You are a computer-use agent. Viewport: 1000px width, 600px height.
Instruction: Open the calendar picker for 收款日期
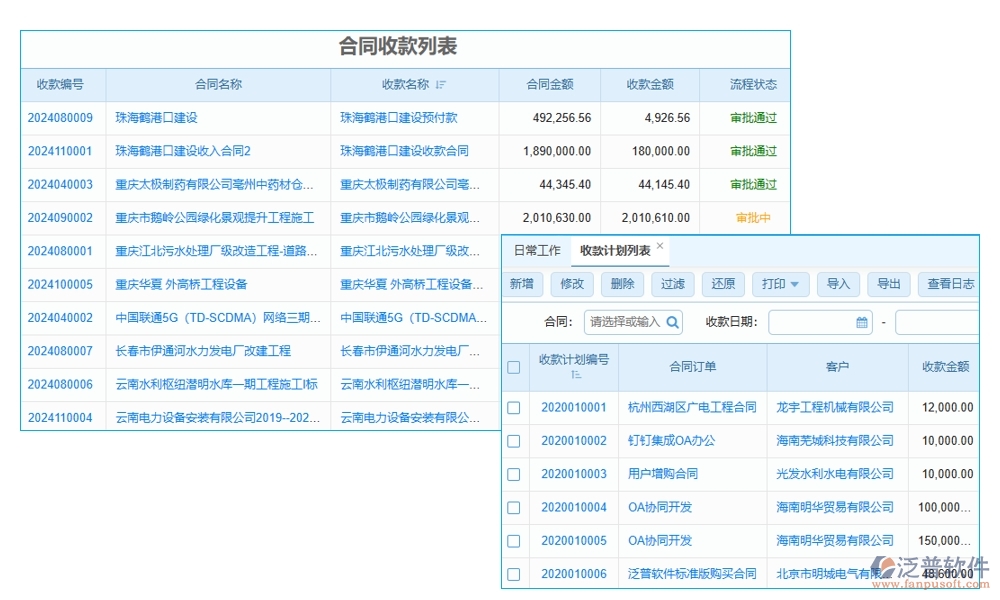862,322
